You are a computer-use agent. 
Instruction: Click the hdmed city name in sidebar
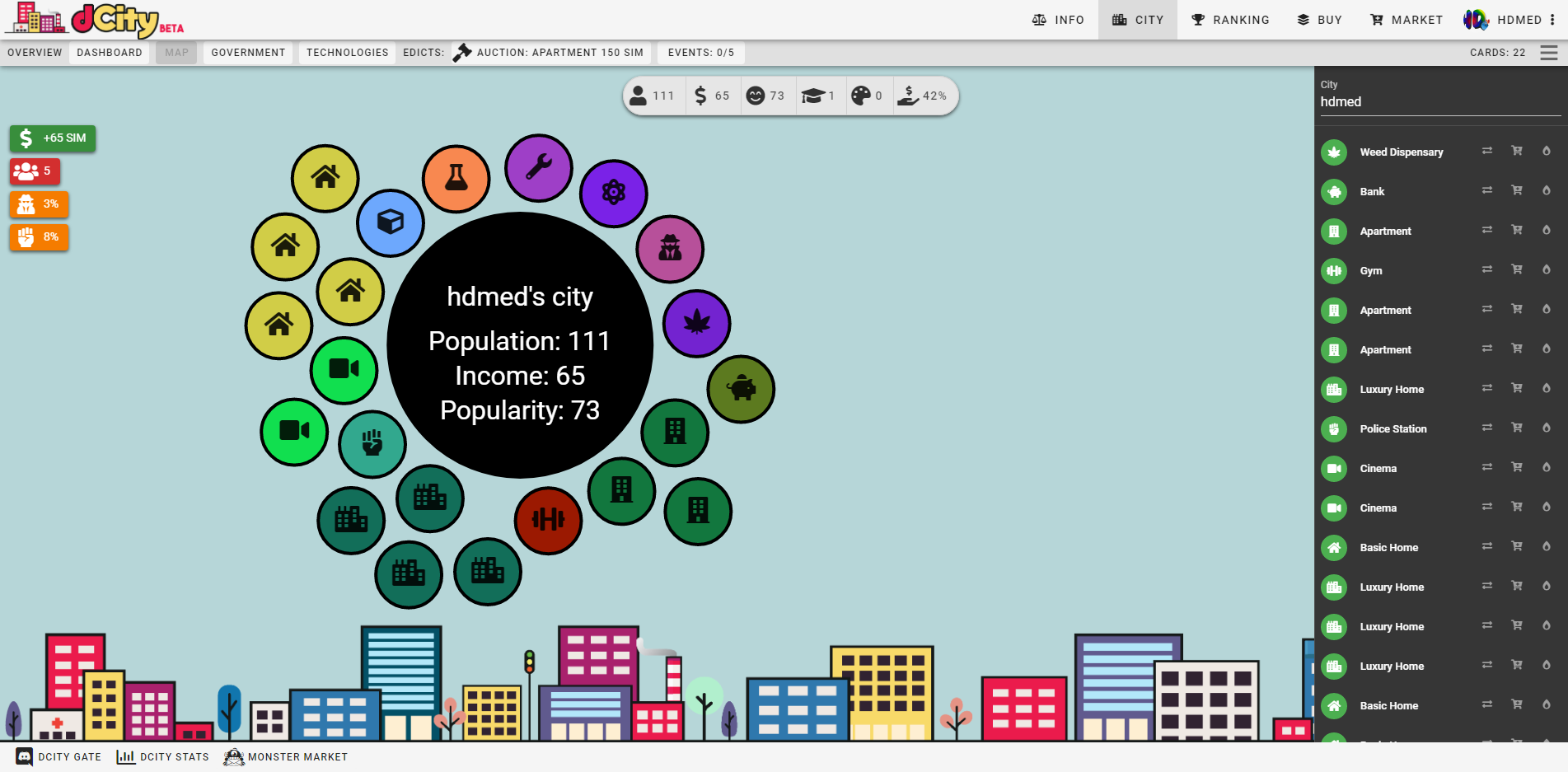click(1341, 102)
